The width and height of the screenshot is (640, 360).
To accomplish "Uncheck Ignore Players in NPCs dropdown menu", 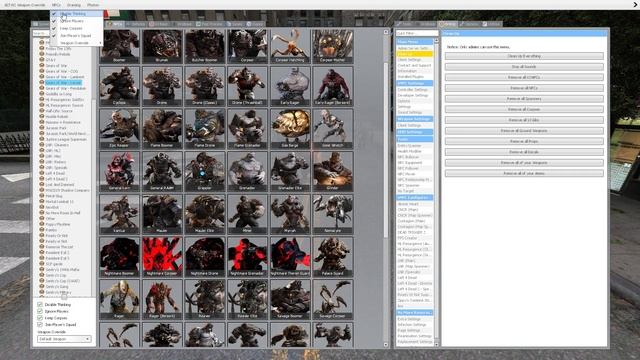I will coord(77,21).
